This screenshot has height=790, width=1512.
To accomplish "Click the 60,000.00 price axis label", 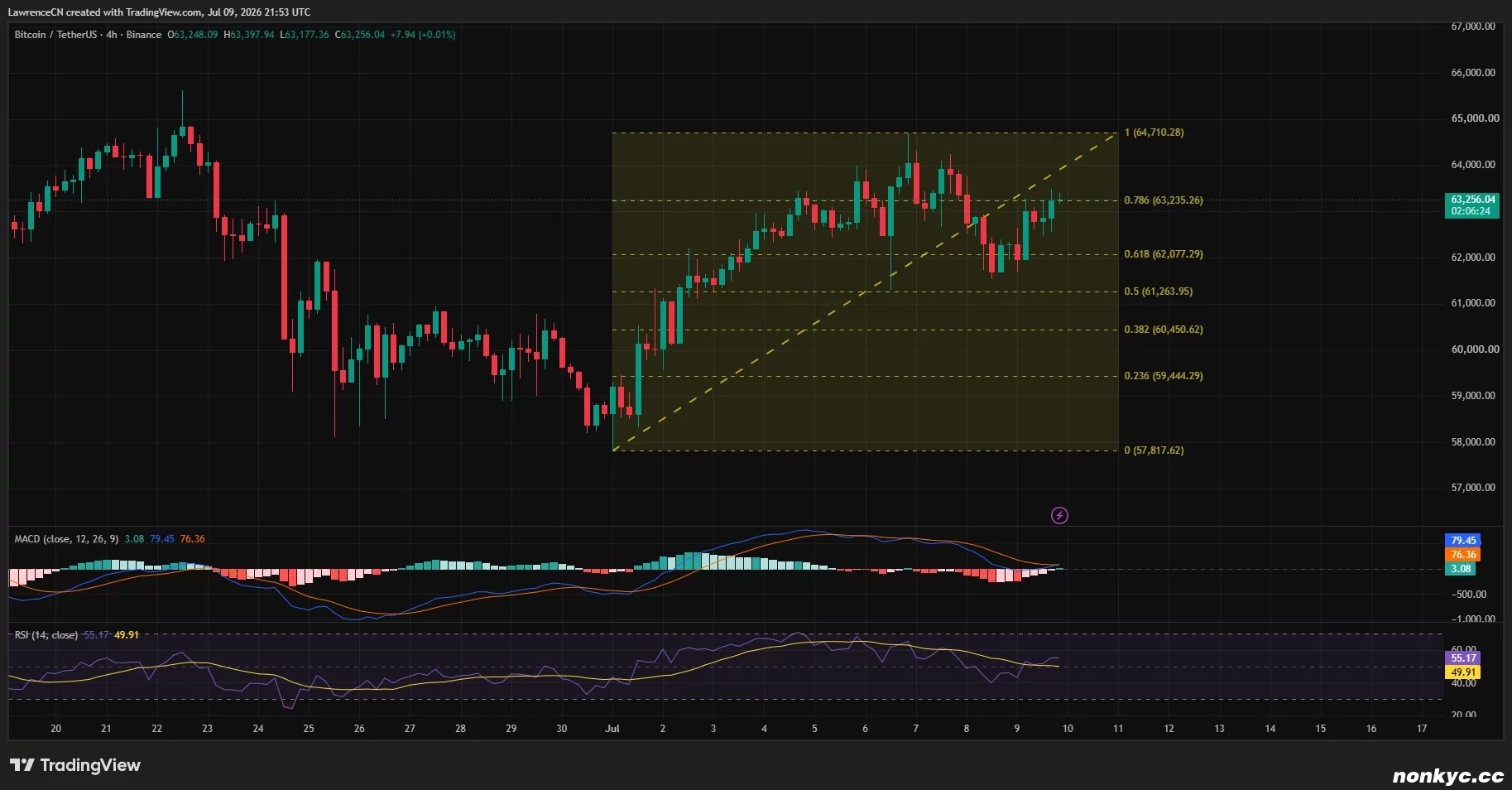I will pos(1475,349).
